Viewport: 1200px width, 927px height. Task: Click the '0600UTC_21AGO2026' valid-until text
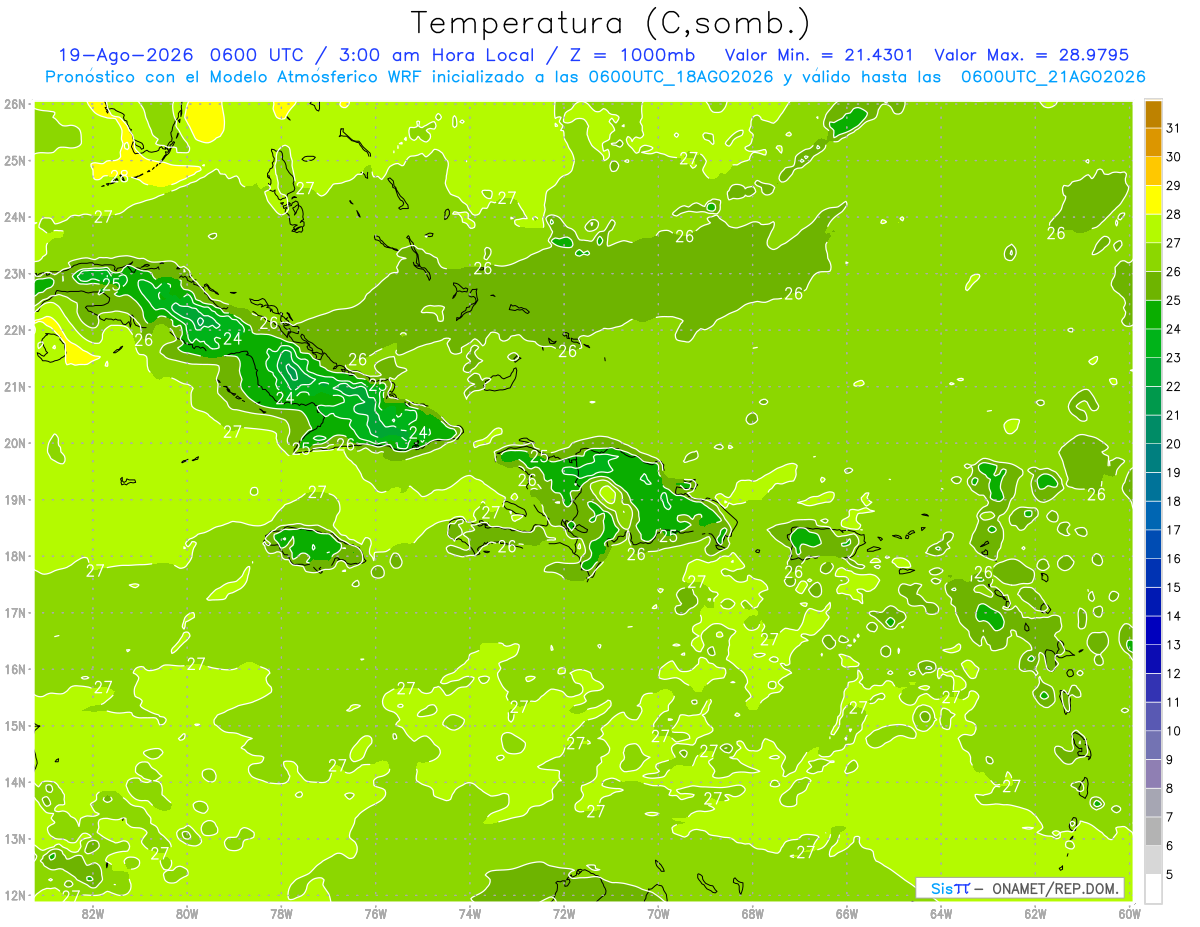[1053, 77]
